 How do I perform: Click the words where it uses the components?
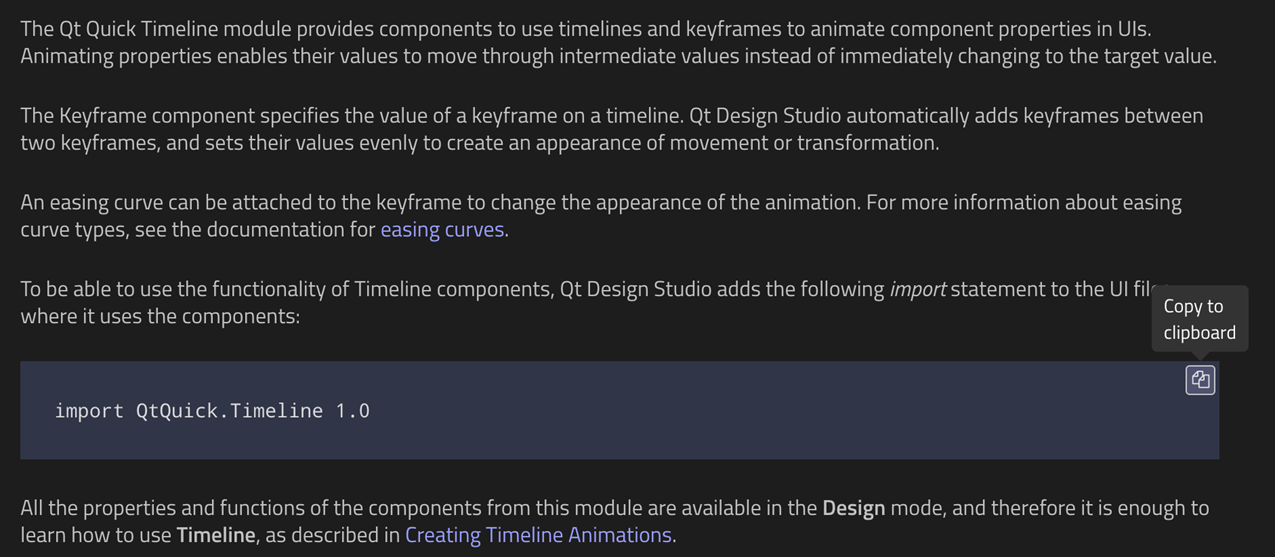click(160, 316)
